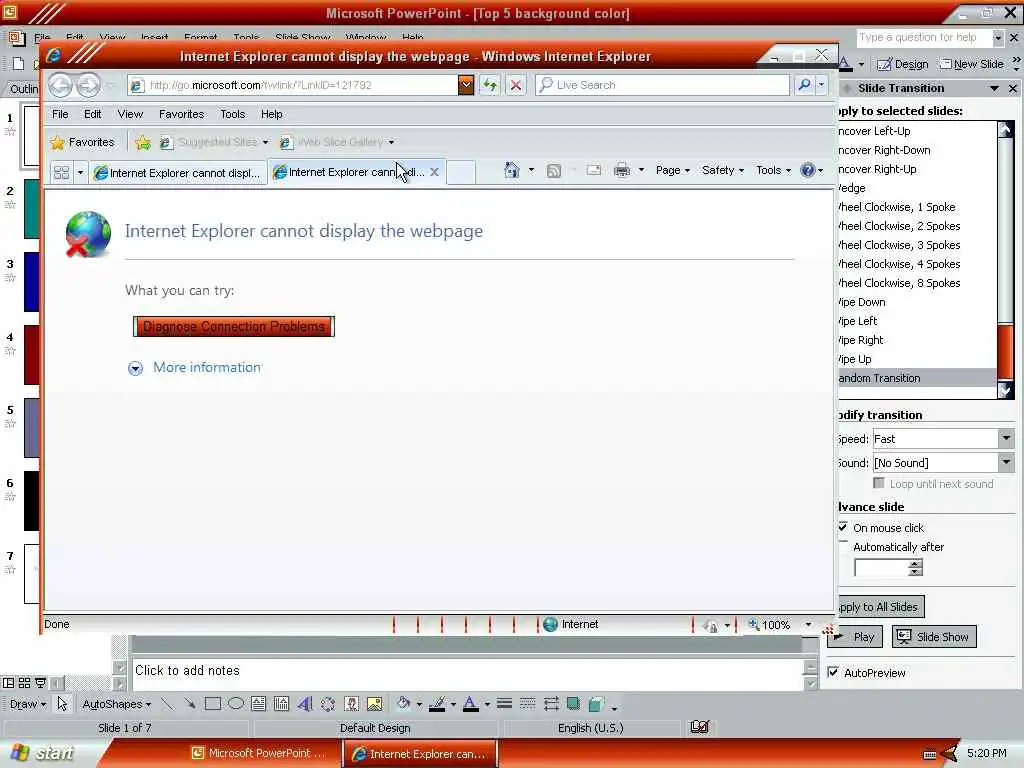
Task: Toggle the Automatically after checkbox
Action: (843, 546)
